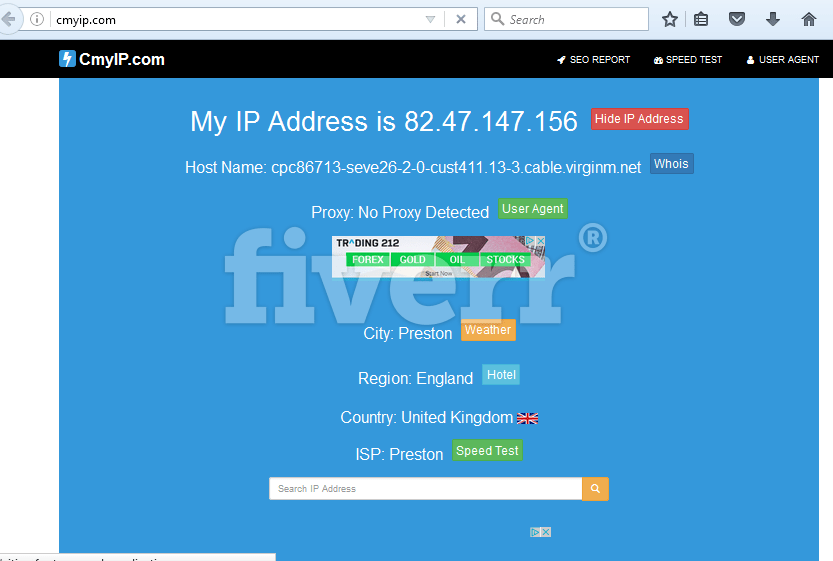Viewport: 833px width, 561px height.
Task: Click the browser back arrow button
Action: coord(9,20)
